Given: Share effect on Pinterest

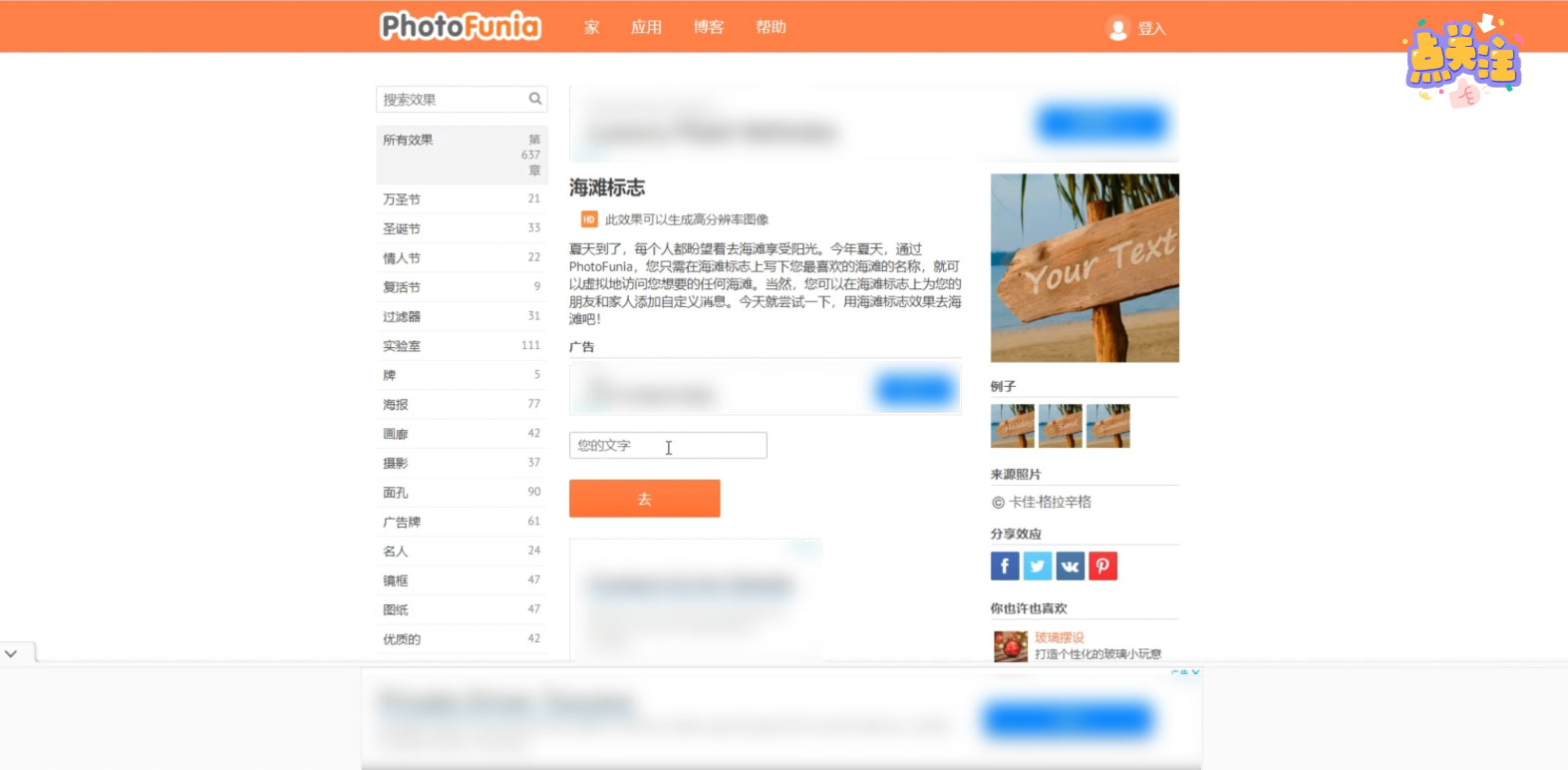Looking at the screenshot, I should 1102,567.
